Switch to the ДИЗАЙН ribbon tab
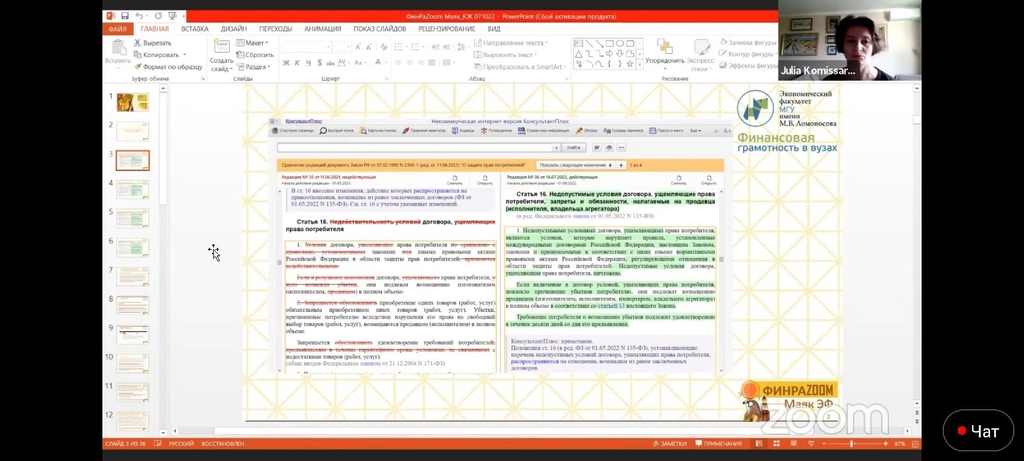This screenshot has width=1024, height=461. pos(233,29)
